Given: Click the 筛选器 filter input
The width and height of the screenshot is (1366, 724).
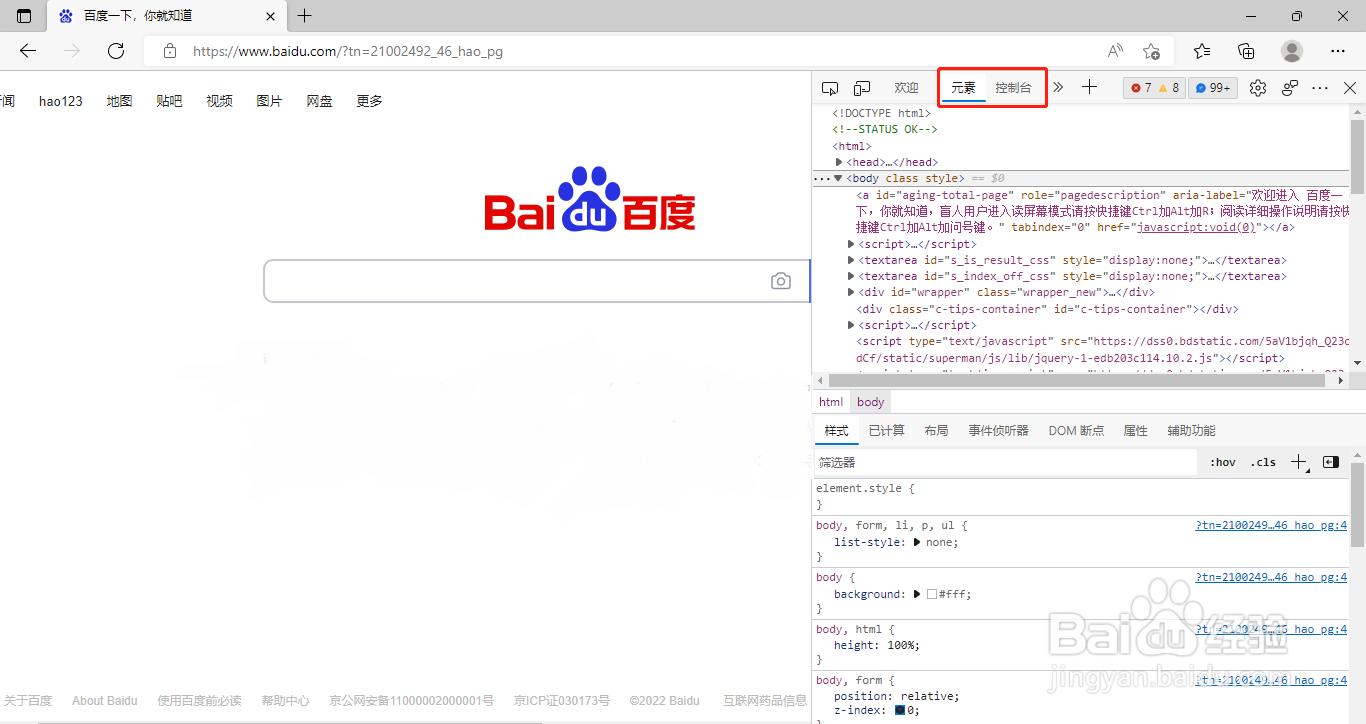Looking at the screenshot, I should pos(1004,462).
